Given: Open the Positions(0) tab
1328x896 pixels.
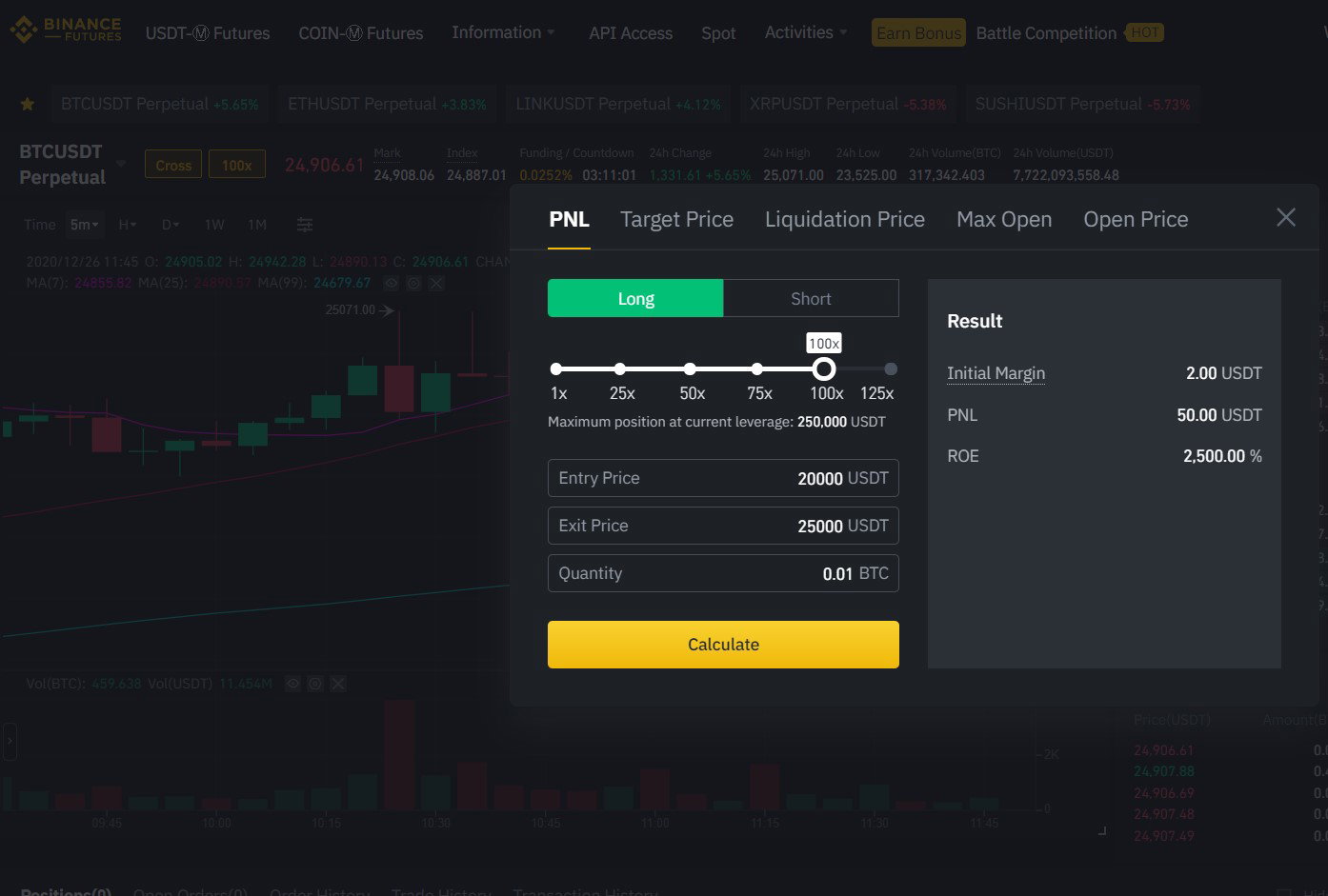Looking at the screenshot, I should click(x=66, y=891).
